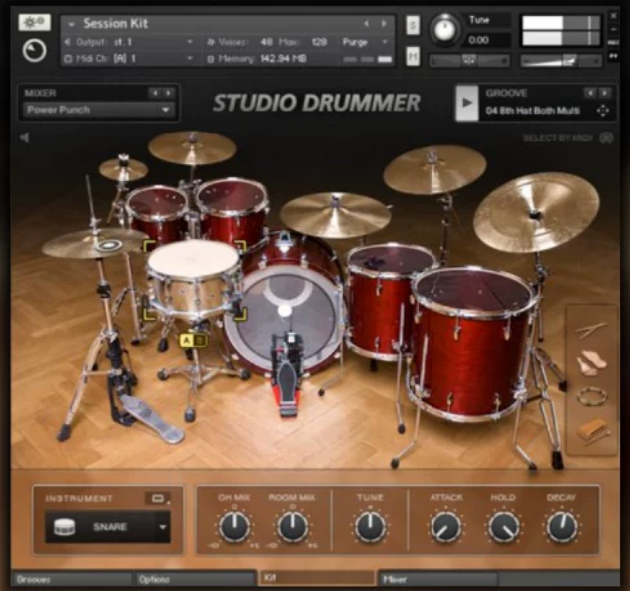
Task: Select the snare drum in the kit
Action: point(194,279)
